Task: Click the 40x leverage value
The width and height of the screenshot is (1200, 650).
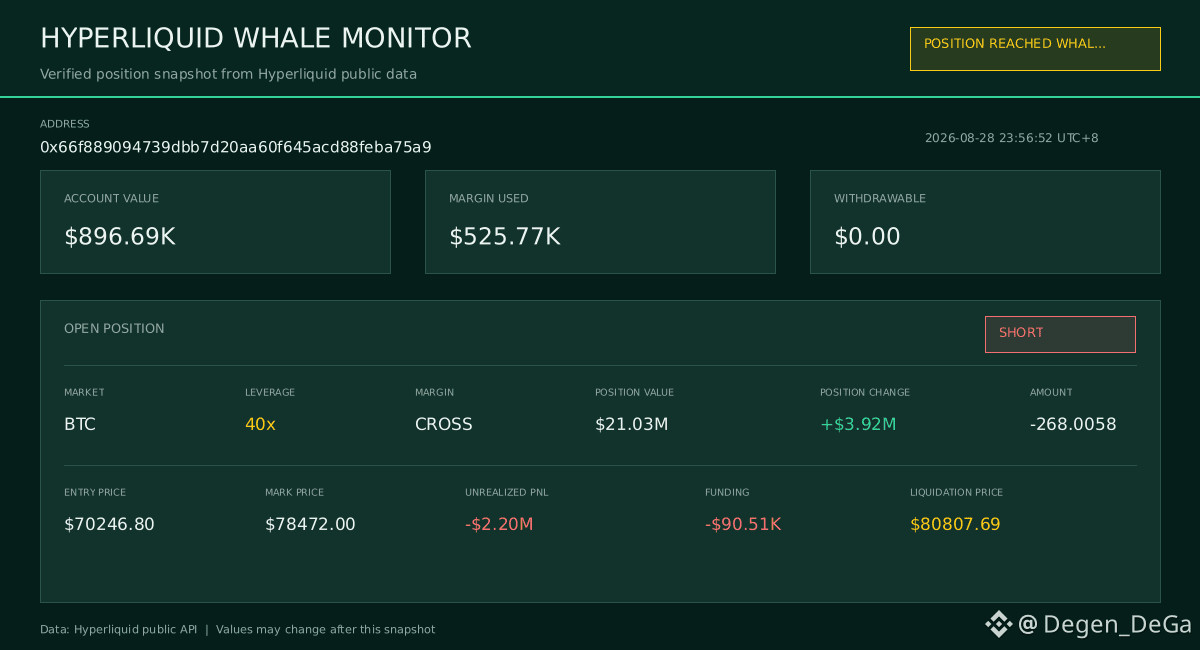Action: (260, 424)
